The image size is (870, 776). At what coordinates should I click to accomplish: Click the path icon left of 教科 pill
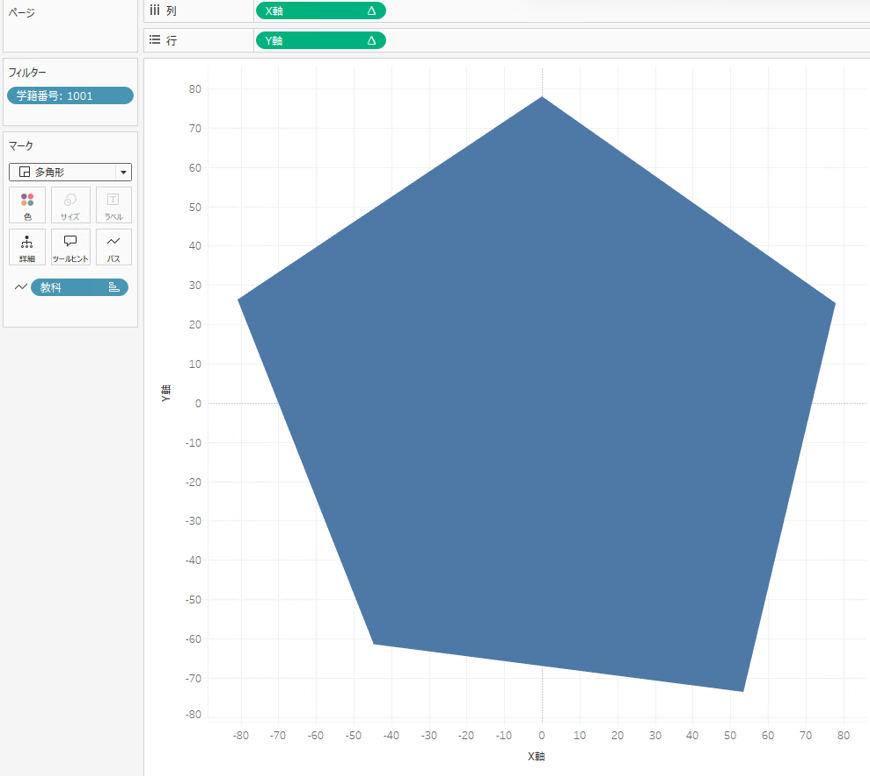click(x=20, y=287)
